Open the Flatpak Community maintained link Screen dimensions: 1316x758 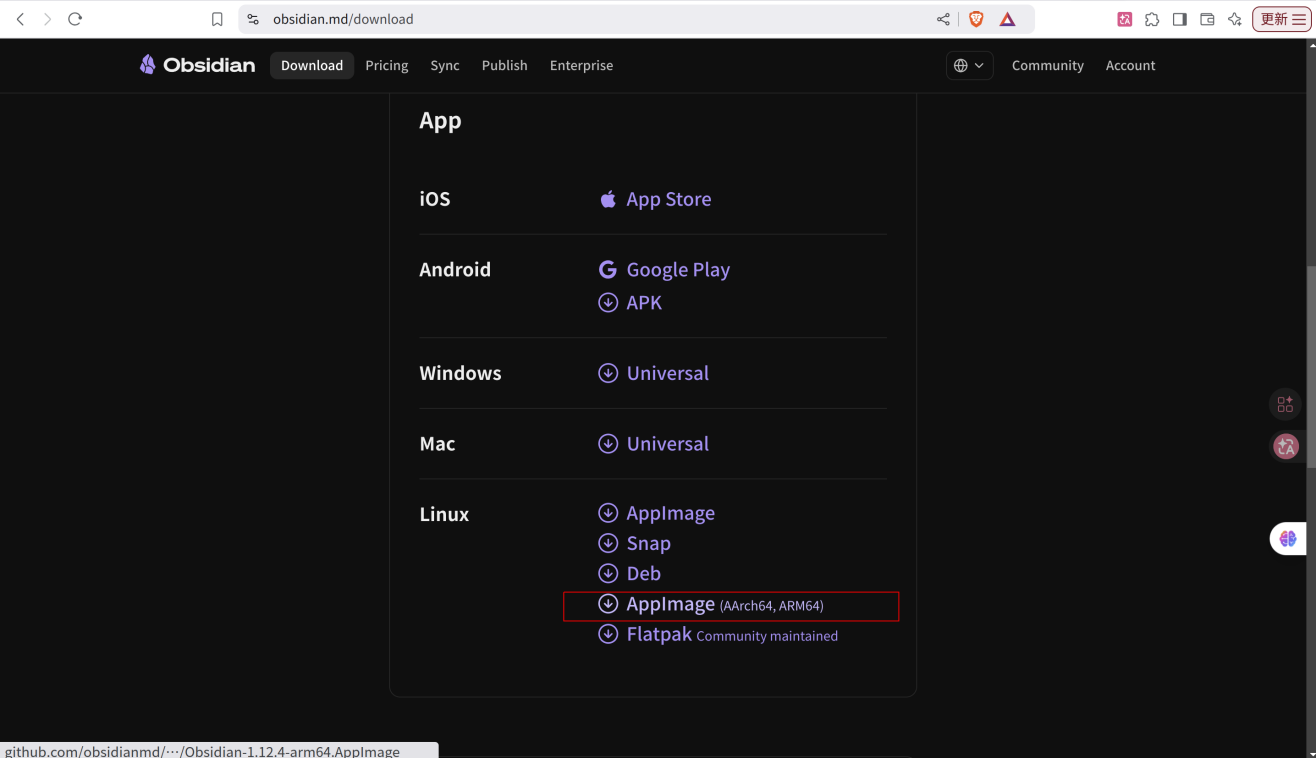point(732,635)
